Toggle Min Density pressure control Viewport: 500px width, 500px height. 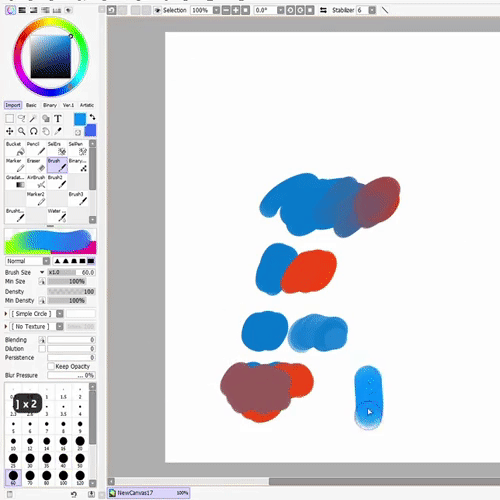[x=42, y=301]
